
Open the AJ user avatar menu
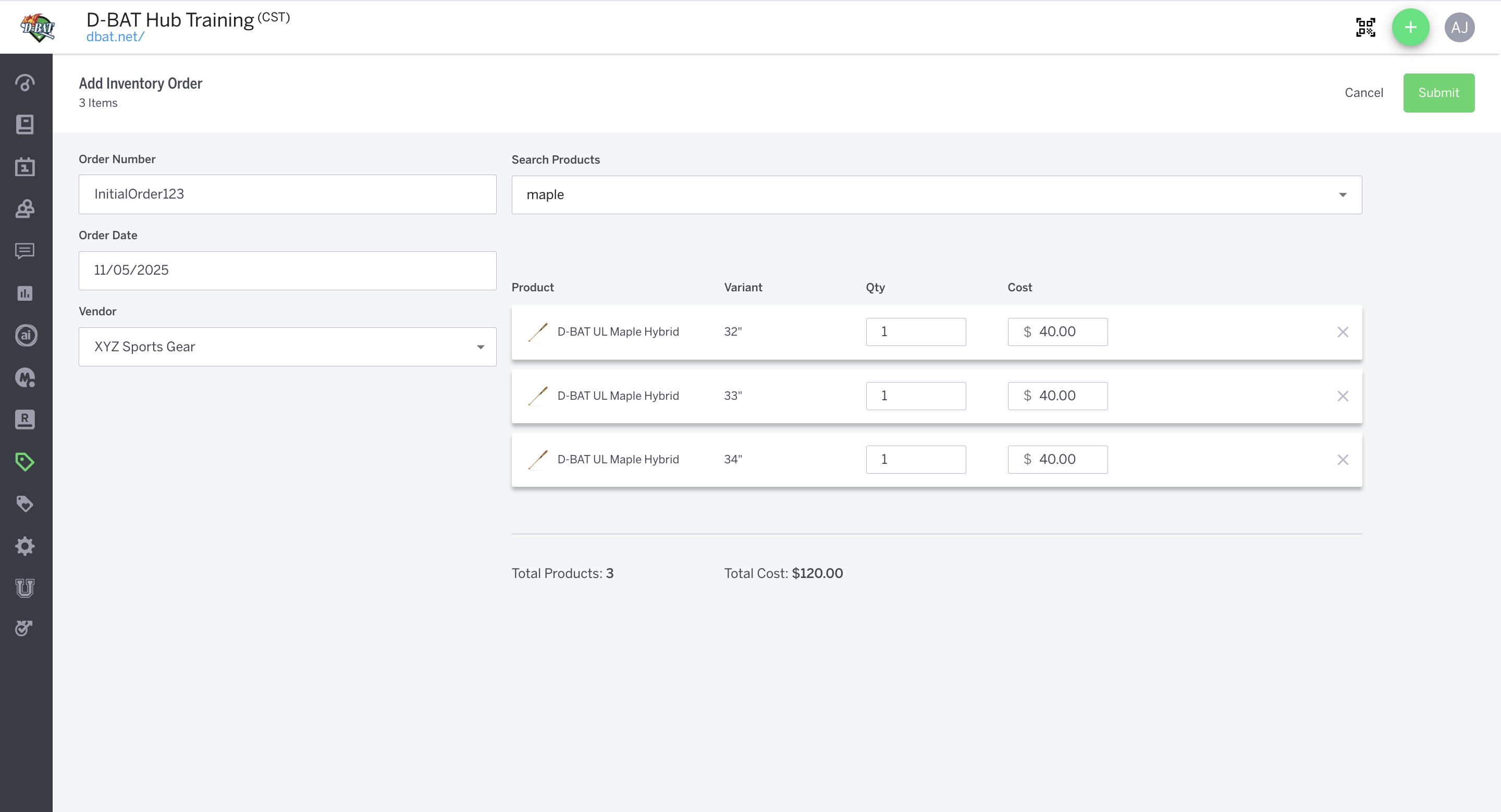1459,28
